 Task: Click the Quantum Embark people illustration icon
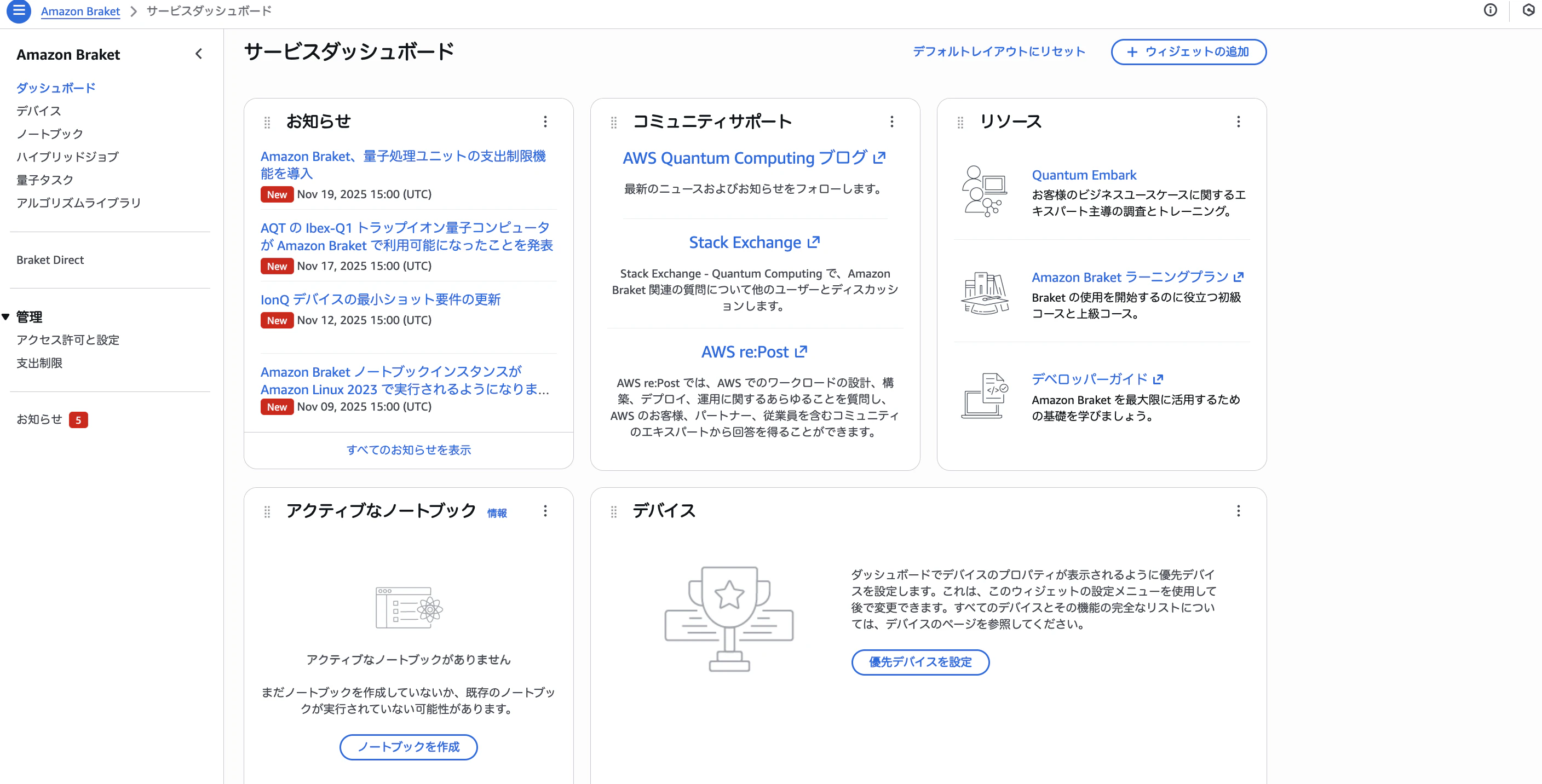point(985,192)
